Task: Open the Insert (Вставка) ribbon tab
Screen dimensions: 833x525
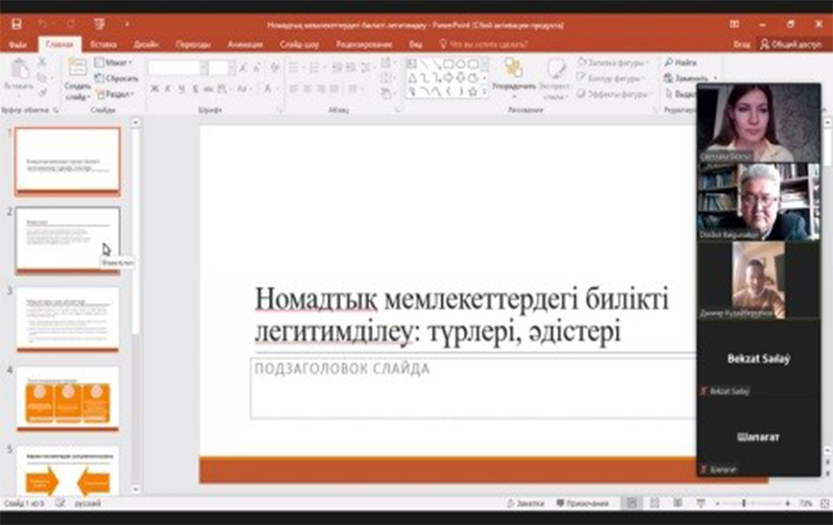Action: point(103,45)
